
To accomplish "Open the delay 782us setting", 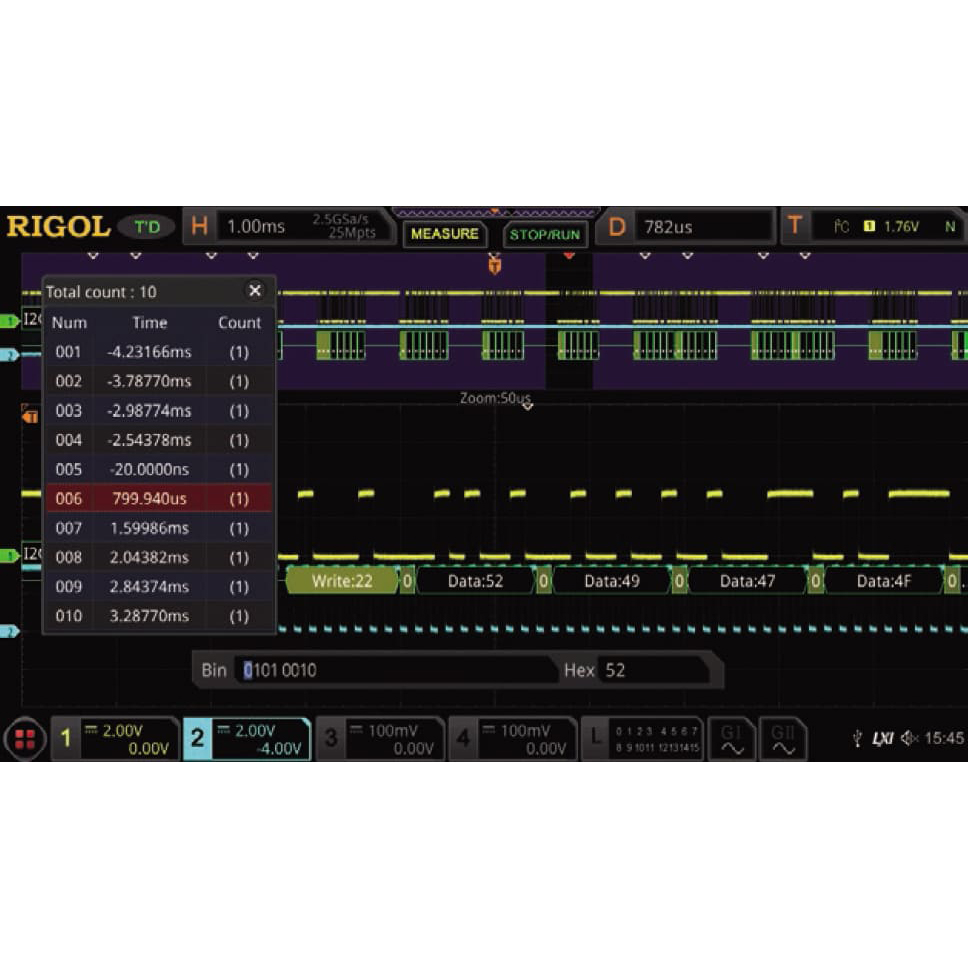I will click(x=686, y=227).
